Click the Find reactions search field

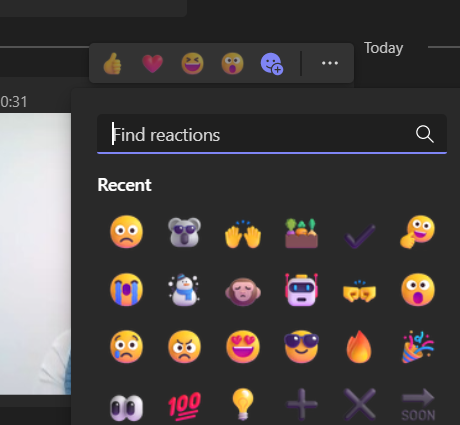coord(272,134)
